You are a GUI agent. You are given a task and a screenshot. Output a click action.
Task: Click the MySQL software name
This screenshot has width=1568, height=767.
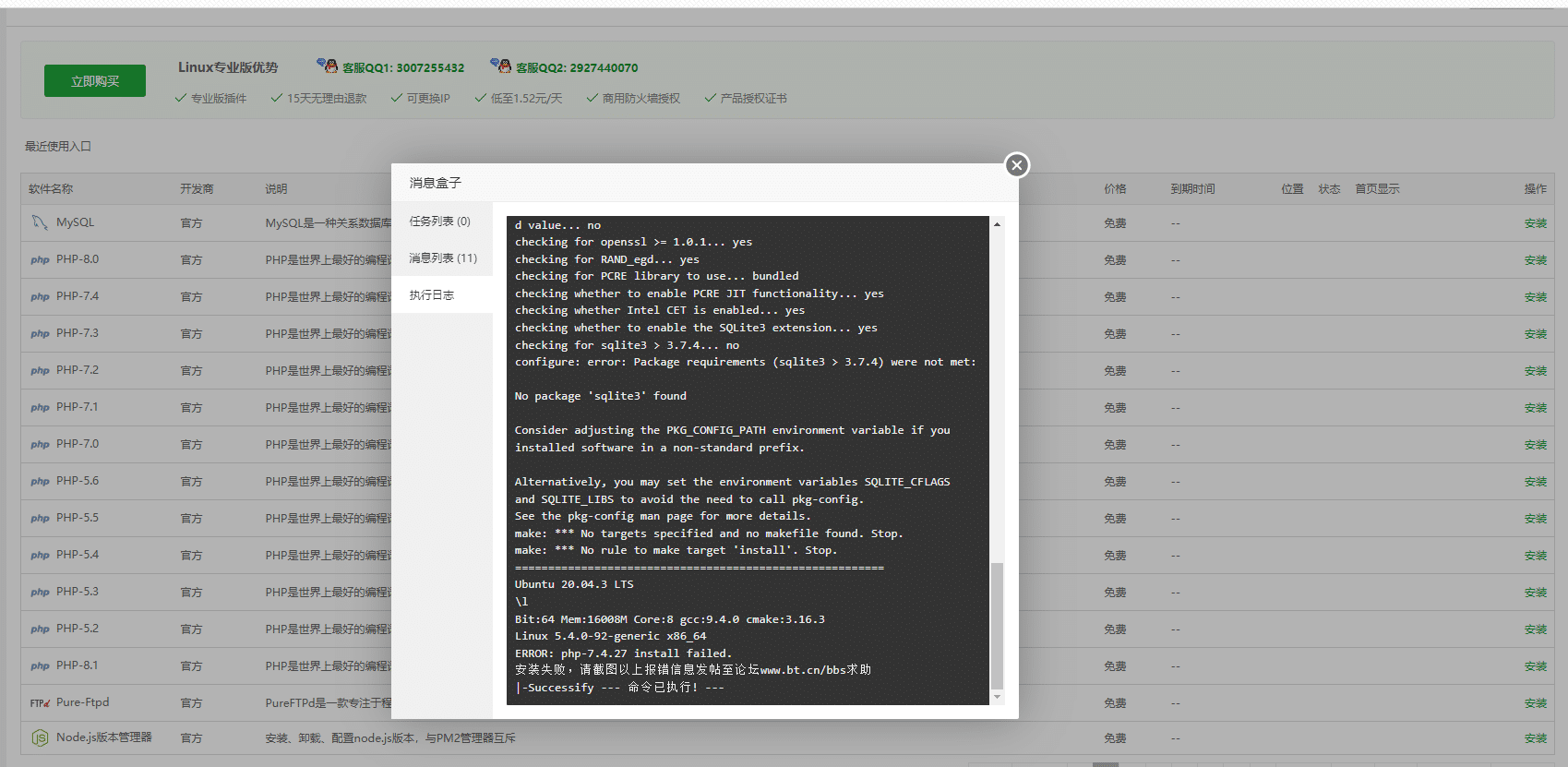(x=75, y=222)
